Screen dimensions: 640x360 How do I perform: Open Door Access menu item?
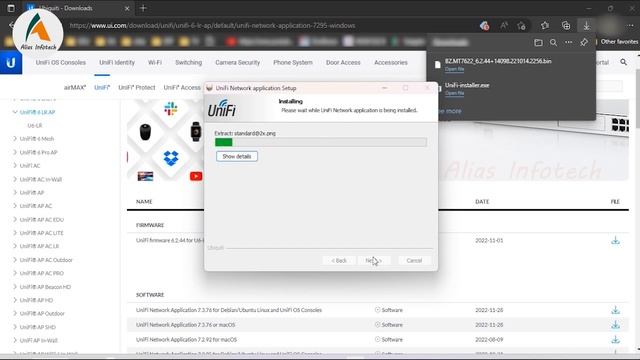[x=343, y=62]
